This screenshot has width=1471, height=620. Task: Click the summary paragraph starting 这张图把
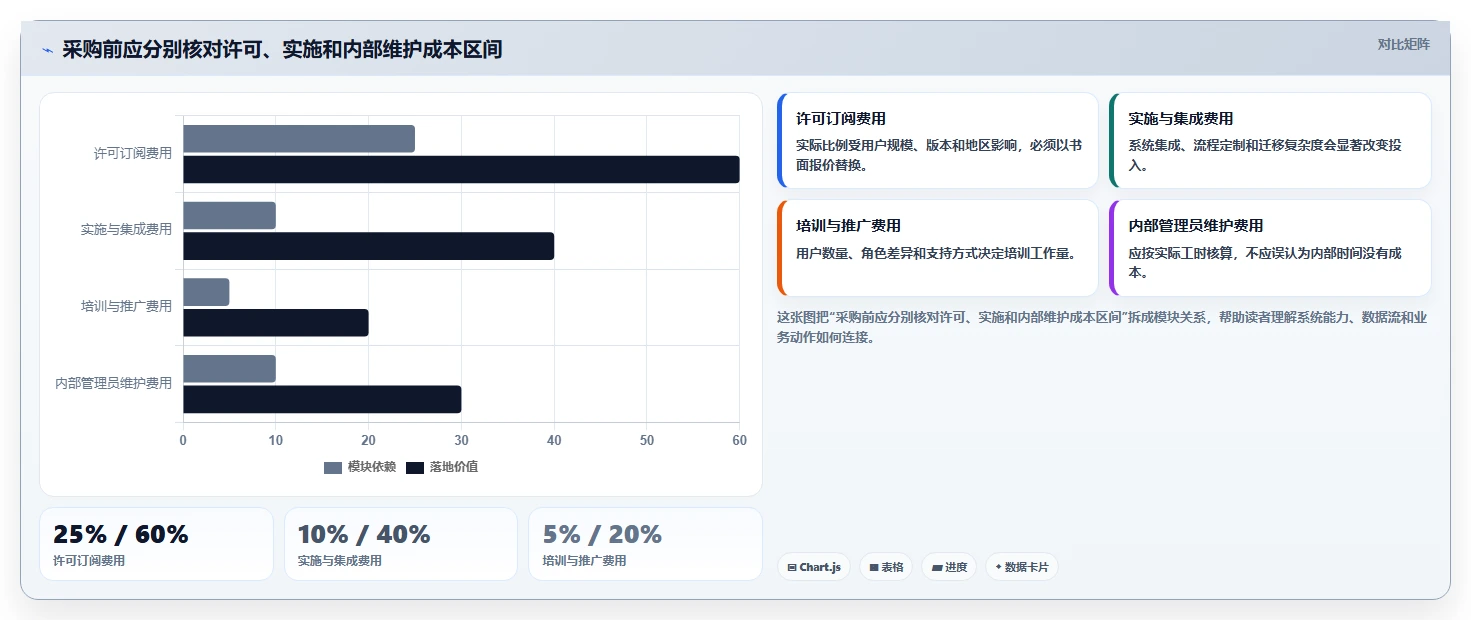[1102, 327]
